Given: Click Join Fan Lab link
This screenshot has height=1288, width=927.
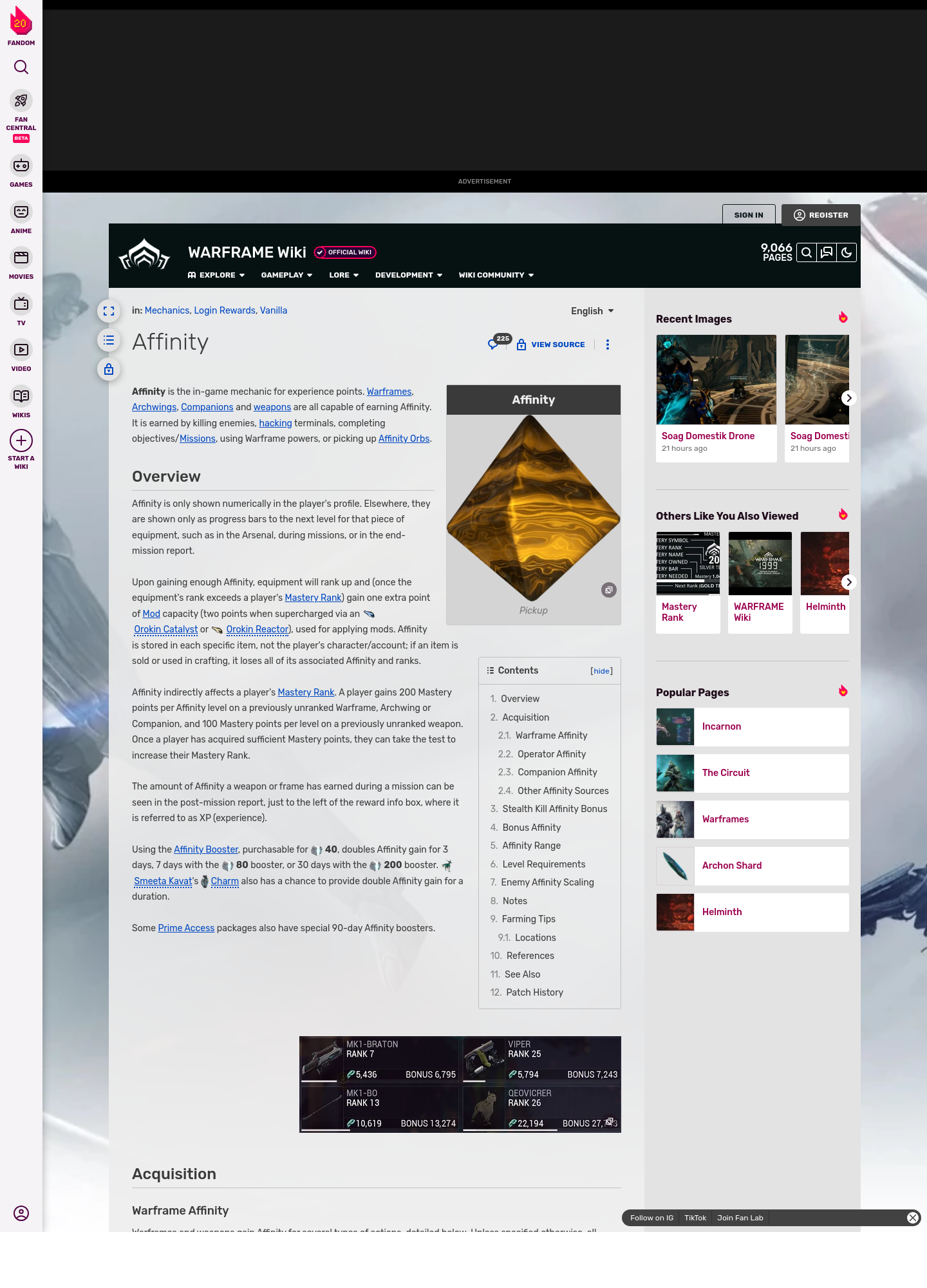Looking at the screenshot, I should coord(740,1218).
